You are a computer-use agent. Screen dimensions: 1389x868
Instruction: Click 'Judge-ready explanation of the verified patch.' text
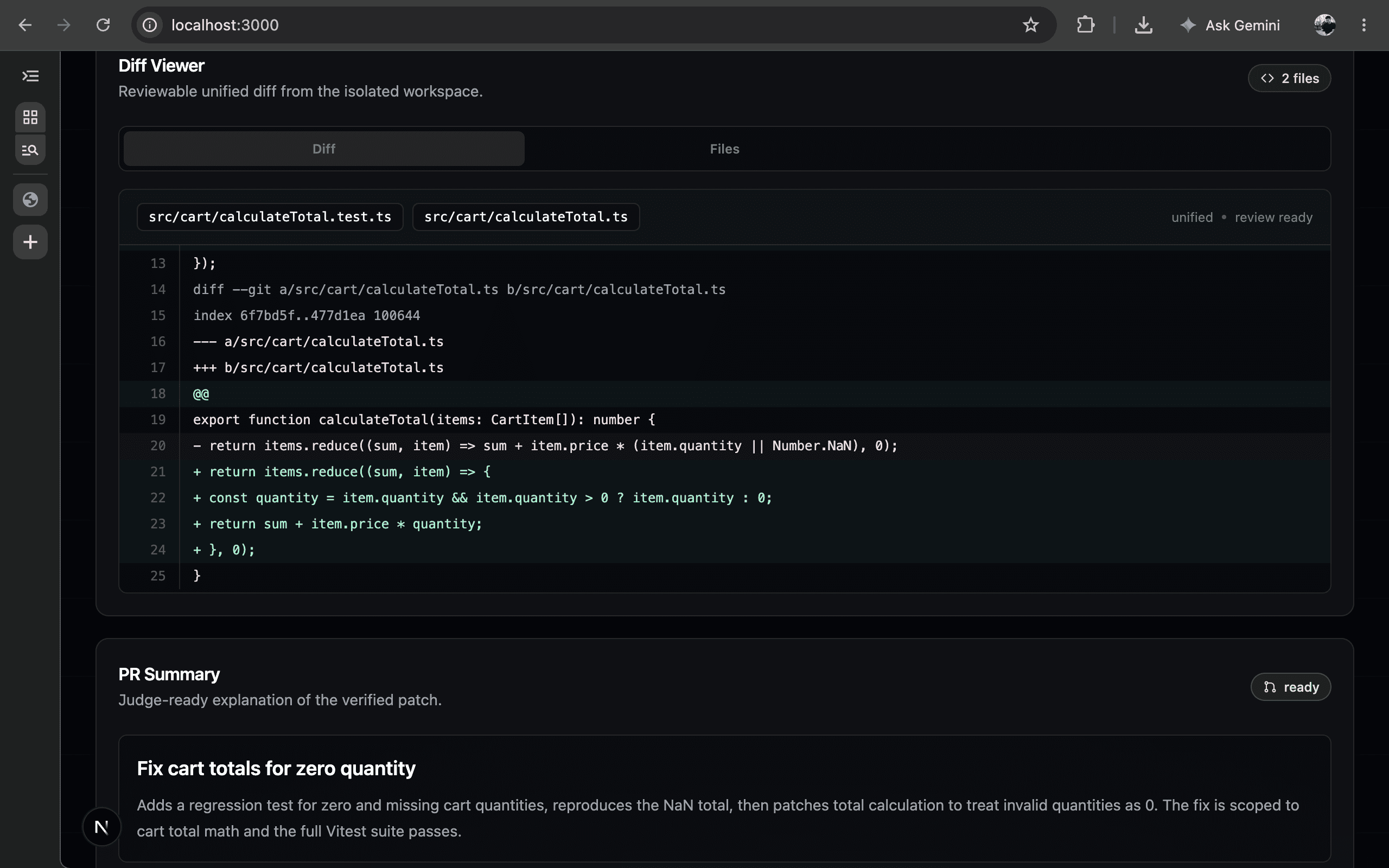pos(279,700)
